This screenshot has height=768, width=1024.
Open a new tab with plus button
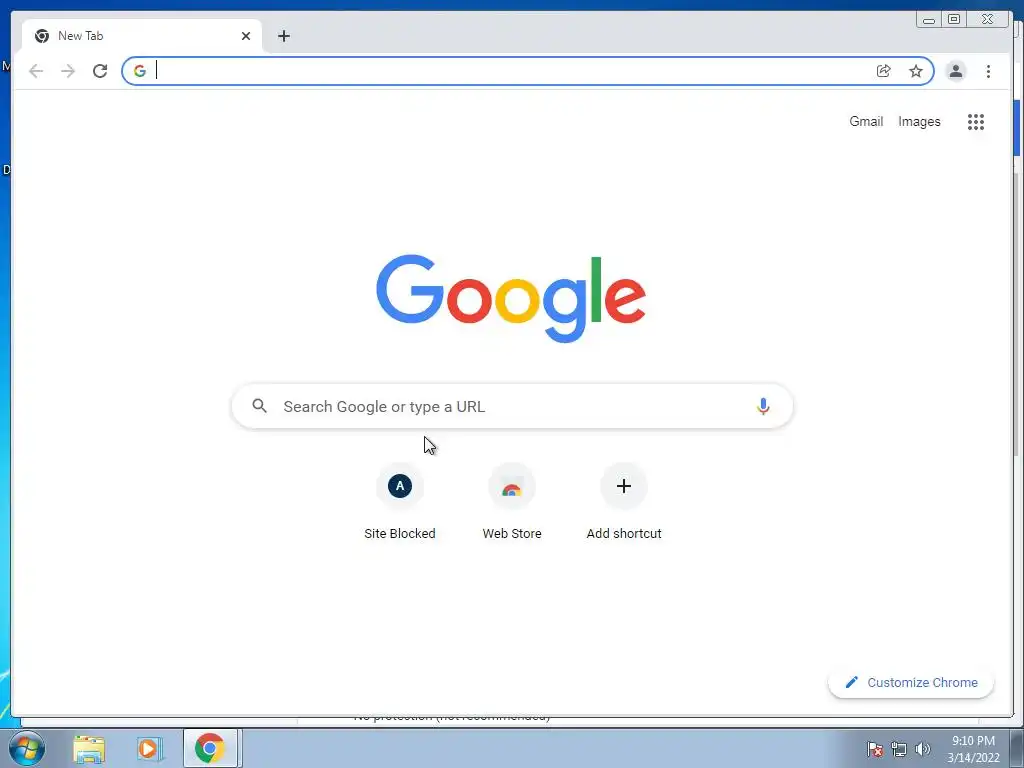283,36
